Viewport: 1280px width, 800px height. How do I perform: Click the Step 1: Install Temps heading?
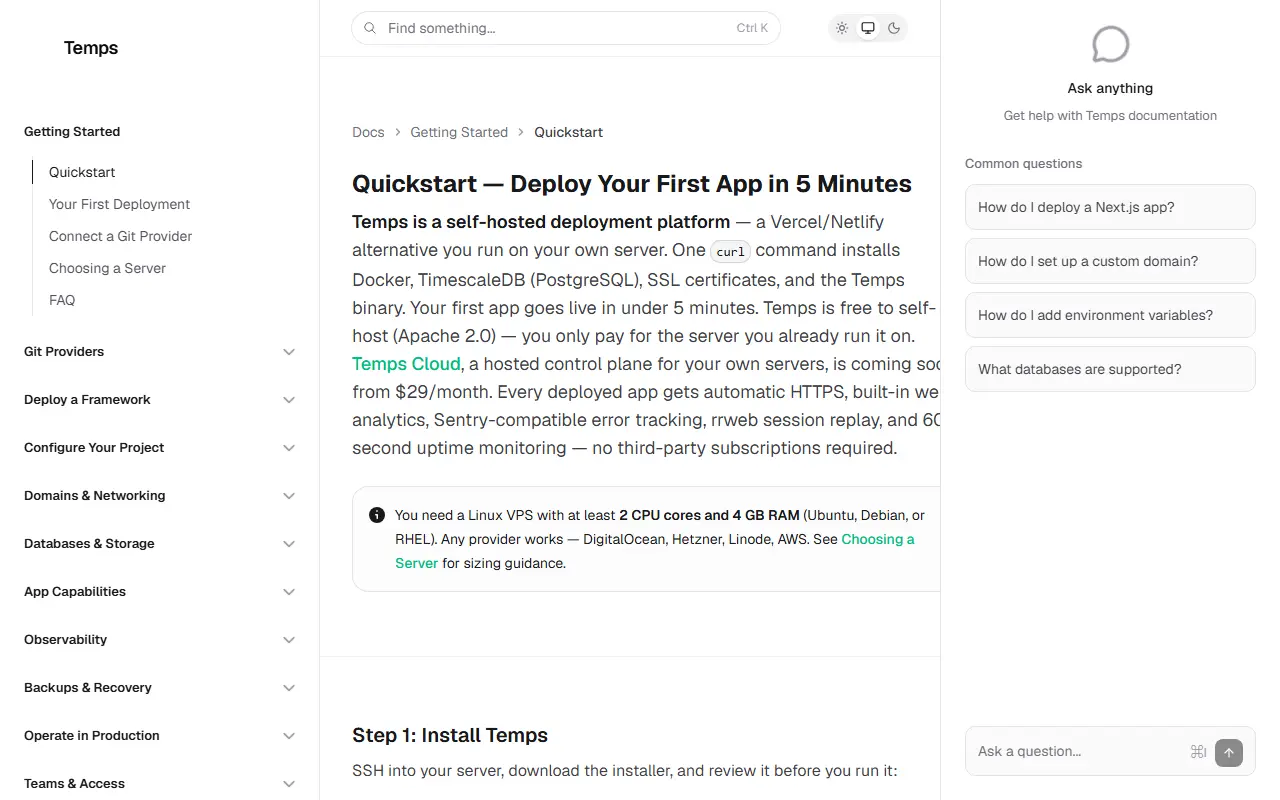pos(450,735)
